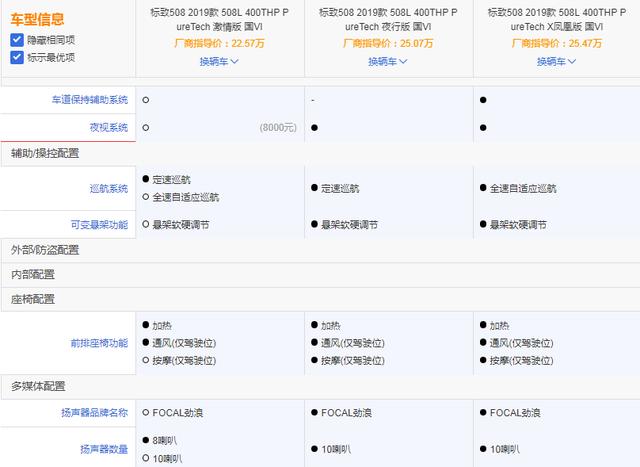Click 定速巡航 in 夜行版 column
The height and width of the screenshot is (467, 640).
coord(340,189)
